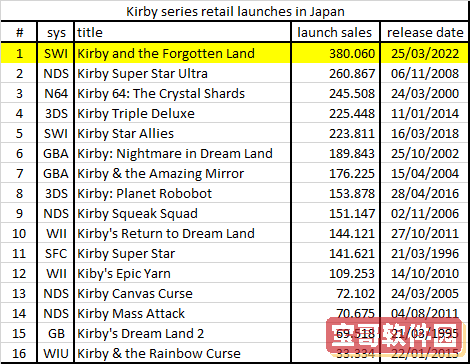Screen dimensions: 470x364
Task: Click the Kirby and the Forgotten Land title cell
Action: [183, 53]
